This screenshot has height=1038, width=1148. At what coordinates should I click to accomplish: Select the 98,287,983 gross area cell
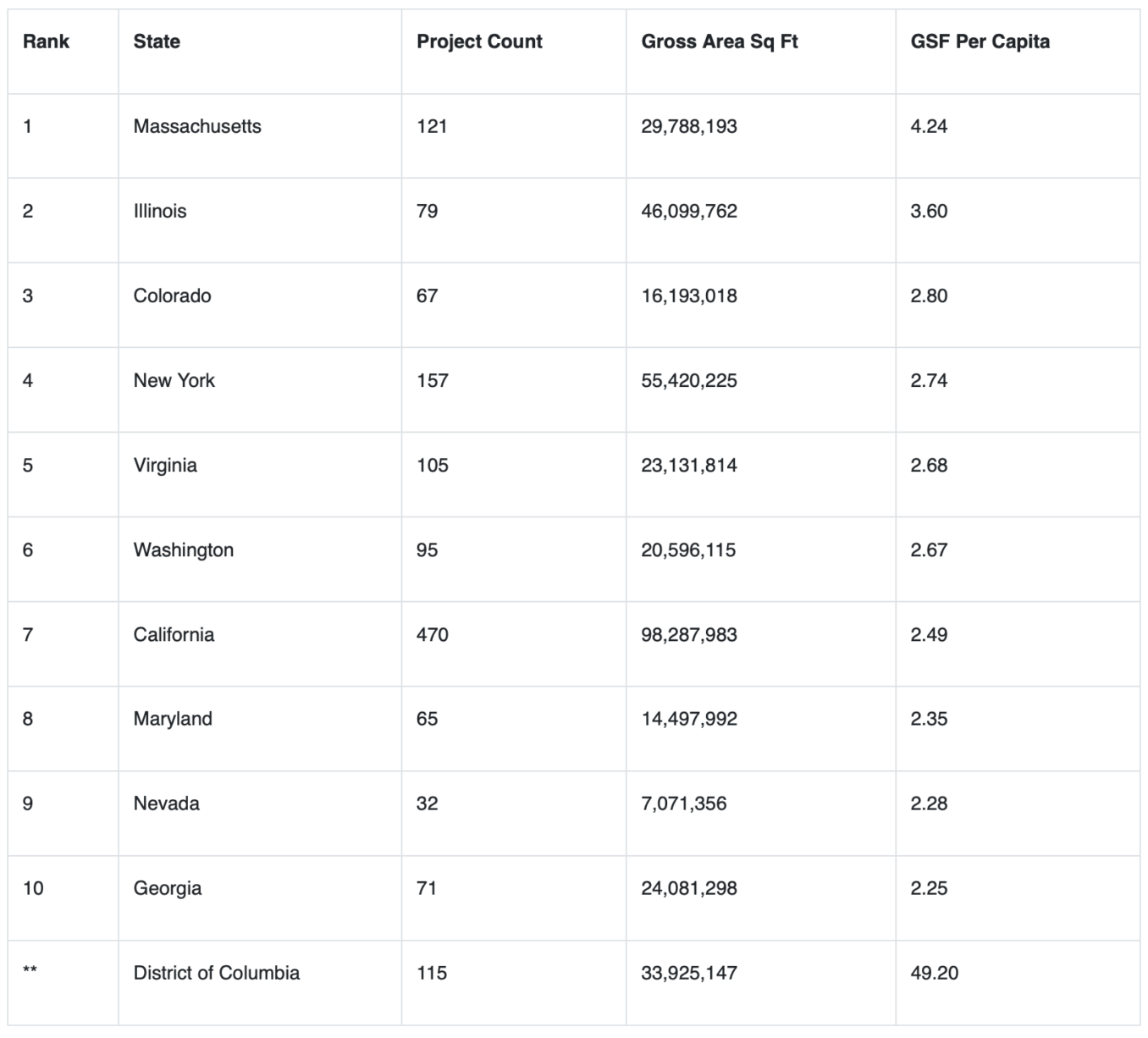pos(688,634)
